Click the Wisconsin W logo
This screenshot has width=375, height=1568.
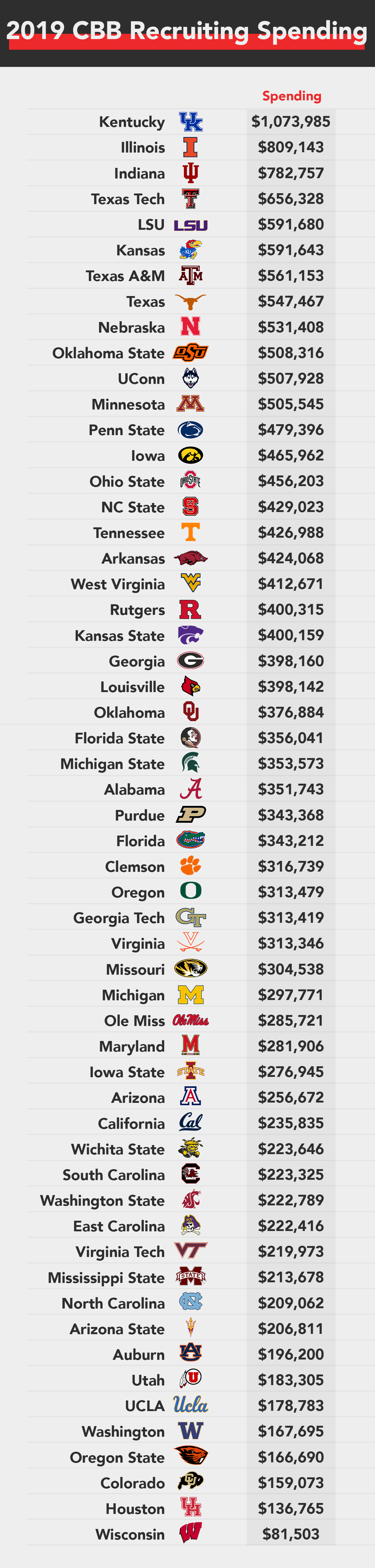tap(190, 1533)
